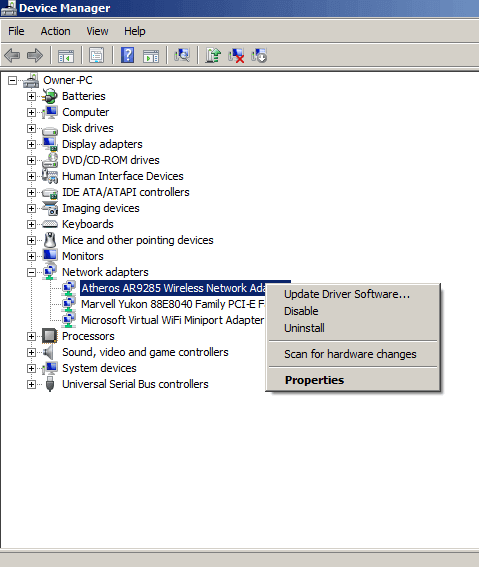Collapse the Owner-PC root node
The width and height of the screenshot is (479, 567).
point(12,80)
